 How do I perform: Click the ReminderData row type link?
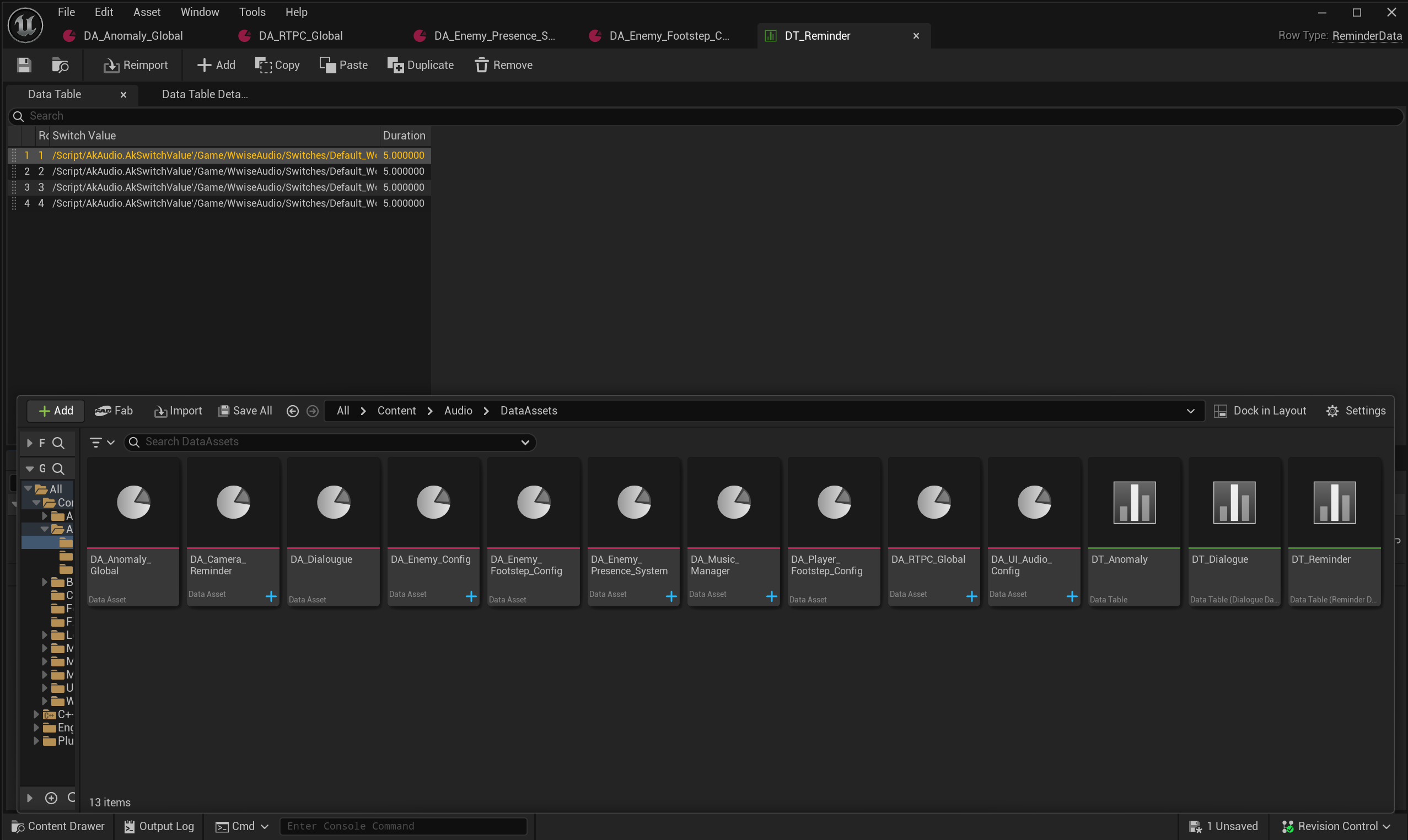coord(1367,36)
